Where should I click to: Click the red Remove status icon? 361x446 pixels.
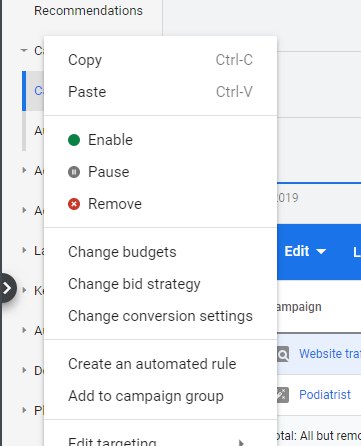point(74,204)
